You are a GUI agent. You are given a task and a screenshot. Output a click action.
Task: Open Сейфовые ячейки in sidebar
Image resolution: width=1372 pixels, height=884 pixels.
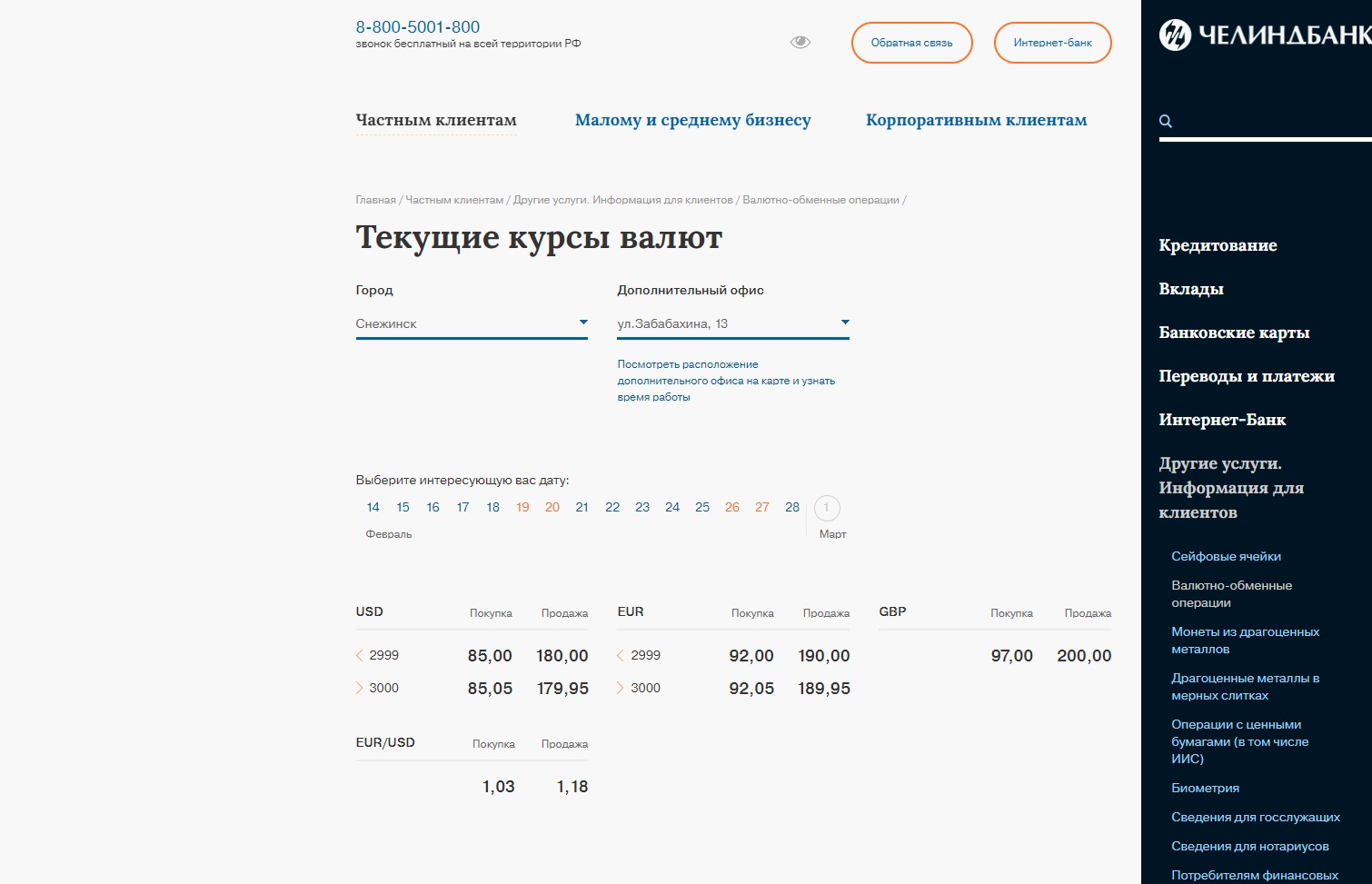[x=1226, y=556]
